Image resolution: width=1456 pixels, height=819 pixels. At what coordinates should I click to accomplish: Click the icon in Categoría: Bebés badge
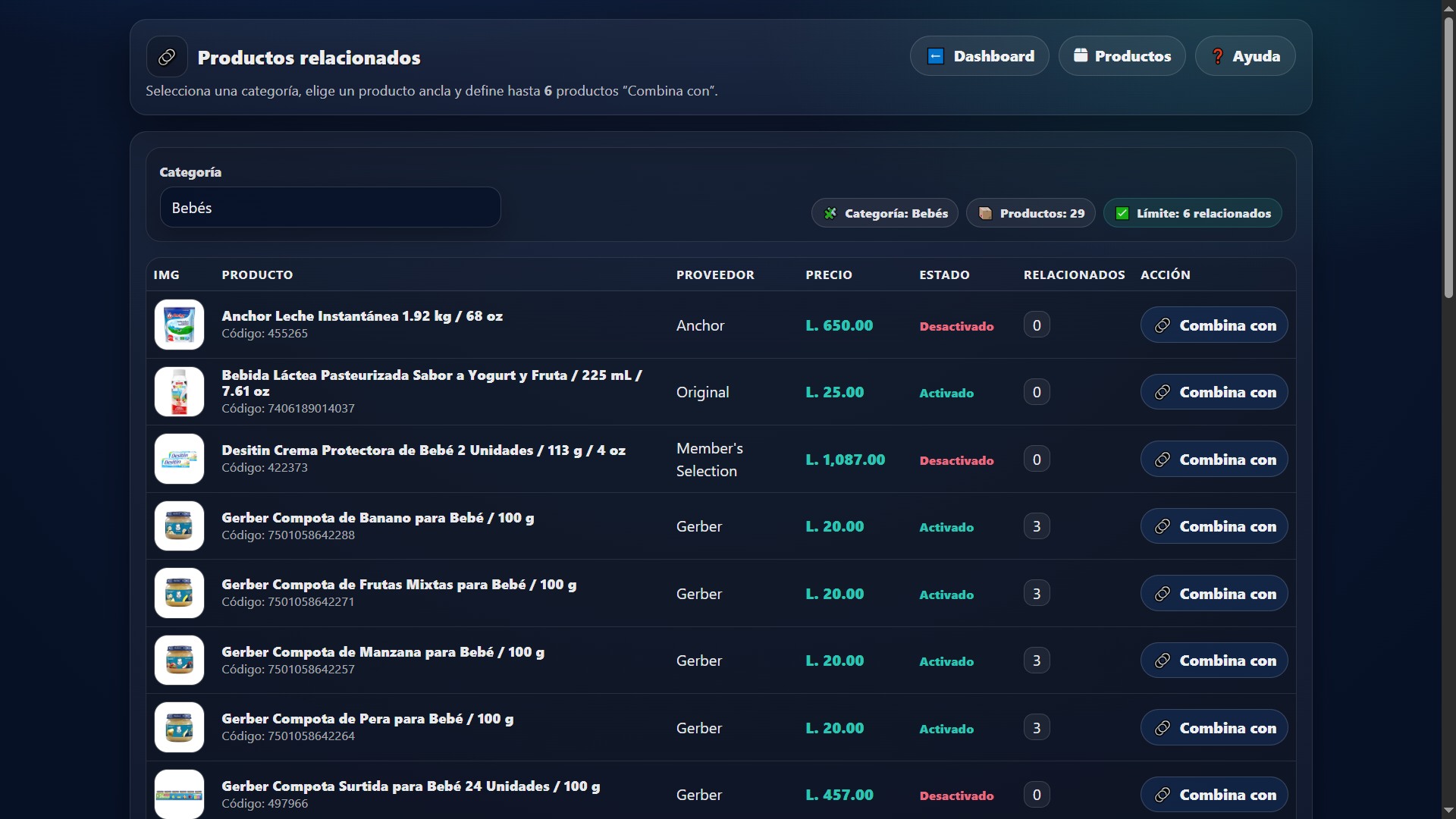tap(830, 214)
